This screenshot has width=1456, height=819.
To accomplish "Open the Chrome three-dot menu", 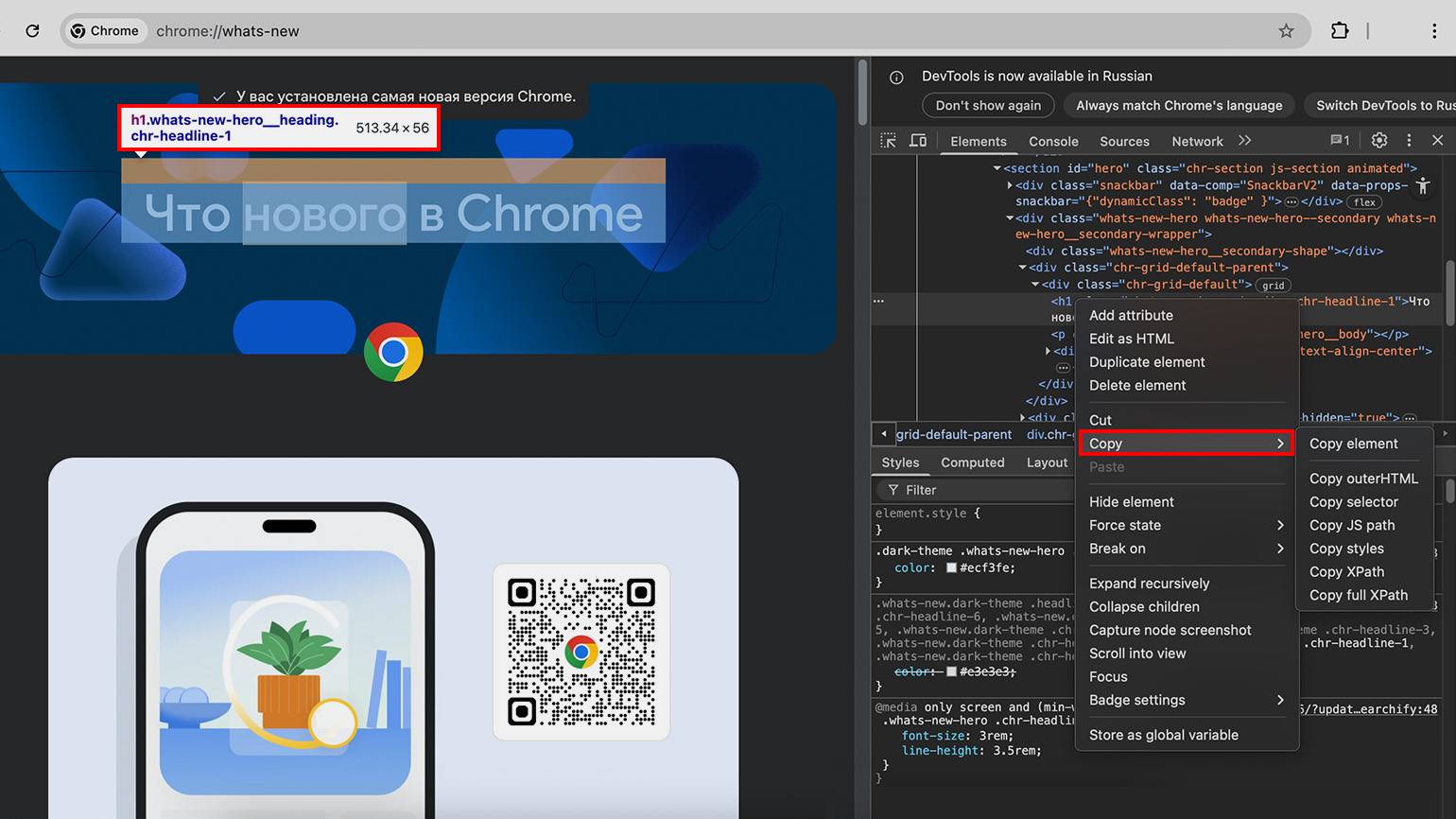I will tap(1434, 31).
